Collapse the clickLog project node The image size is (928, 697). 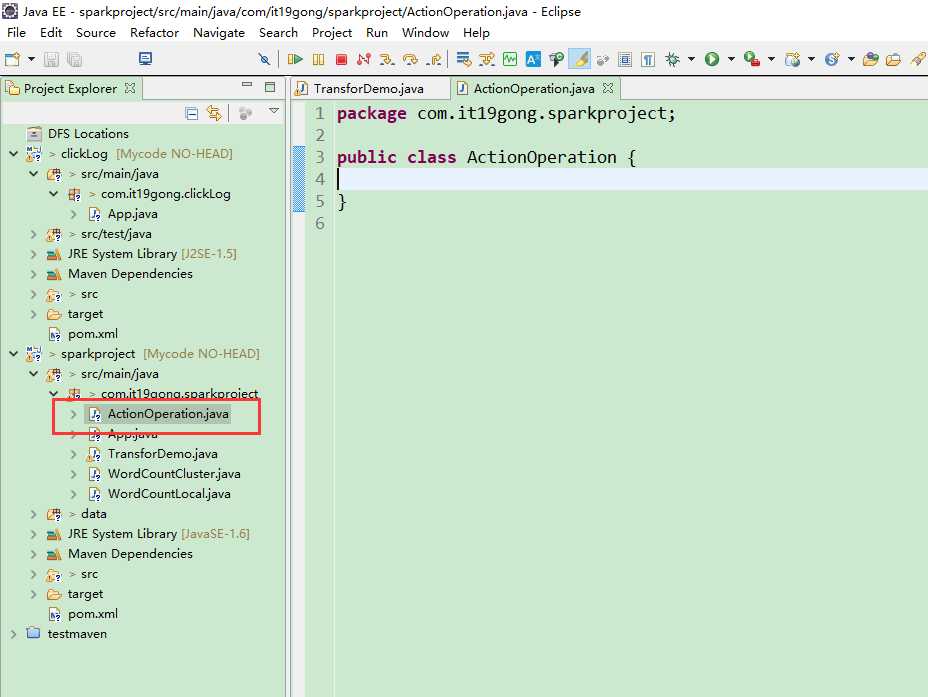[x=14, y=154]
